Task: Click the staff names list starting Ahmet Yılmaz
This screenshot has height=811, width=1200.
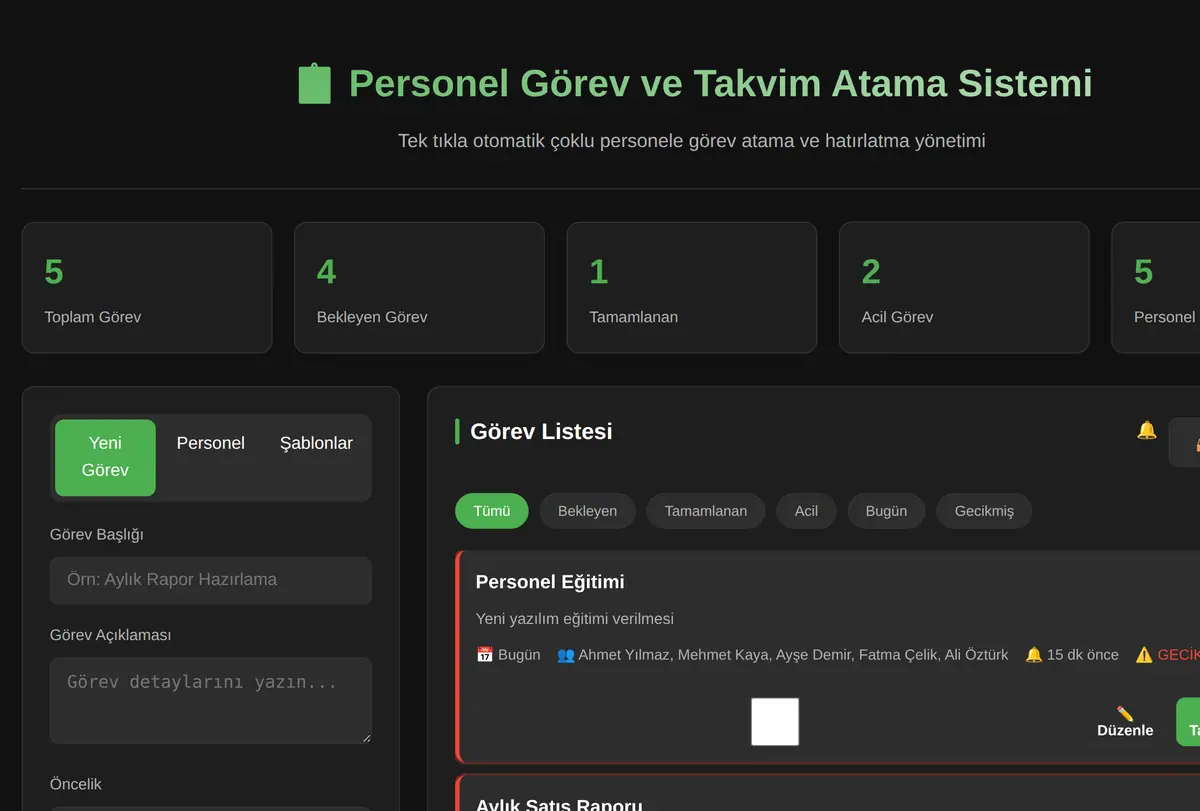Action: click(x=793, y=655)
